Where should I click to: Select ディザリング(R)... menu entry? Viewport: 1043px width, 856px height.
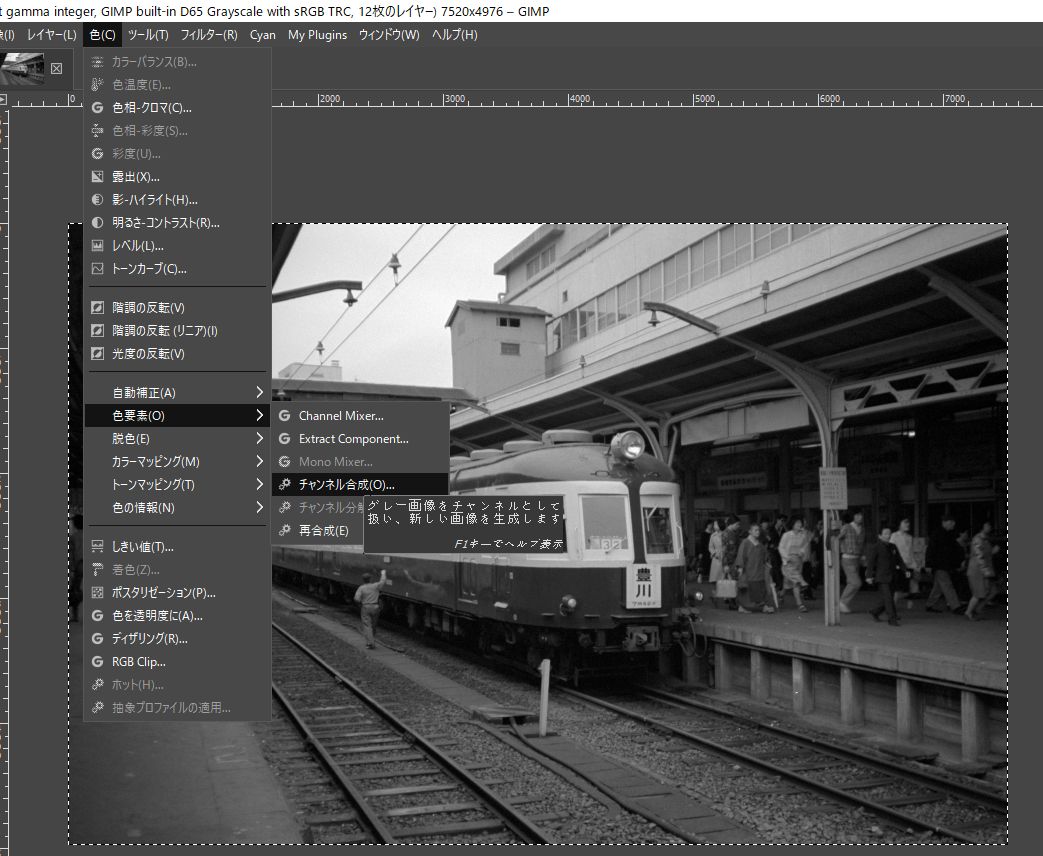pyautogui.click(x=178, y=639)
